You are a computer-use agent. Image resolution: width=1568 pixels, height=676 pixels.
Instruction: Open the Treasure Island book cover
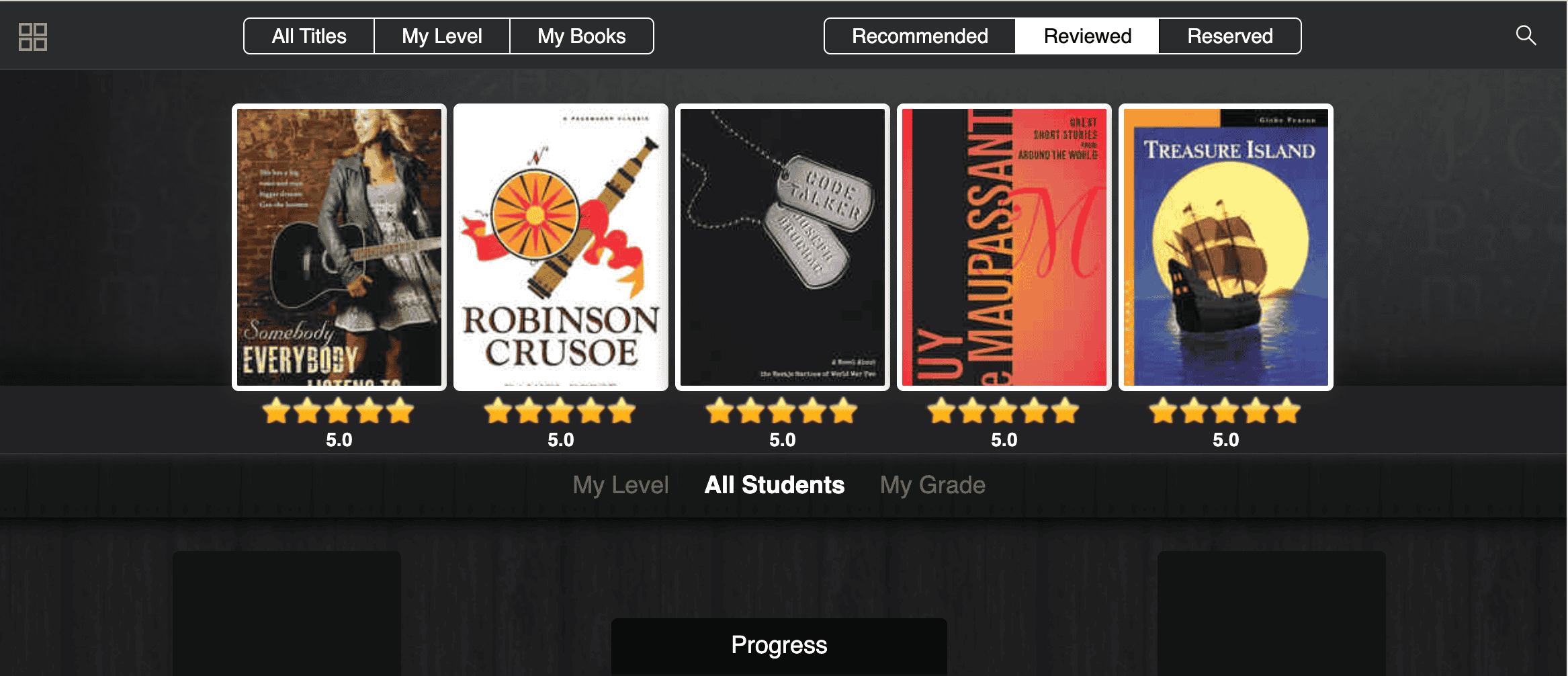click(x=1226, y=247)
